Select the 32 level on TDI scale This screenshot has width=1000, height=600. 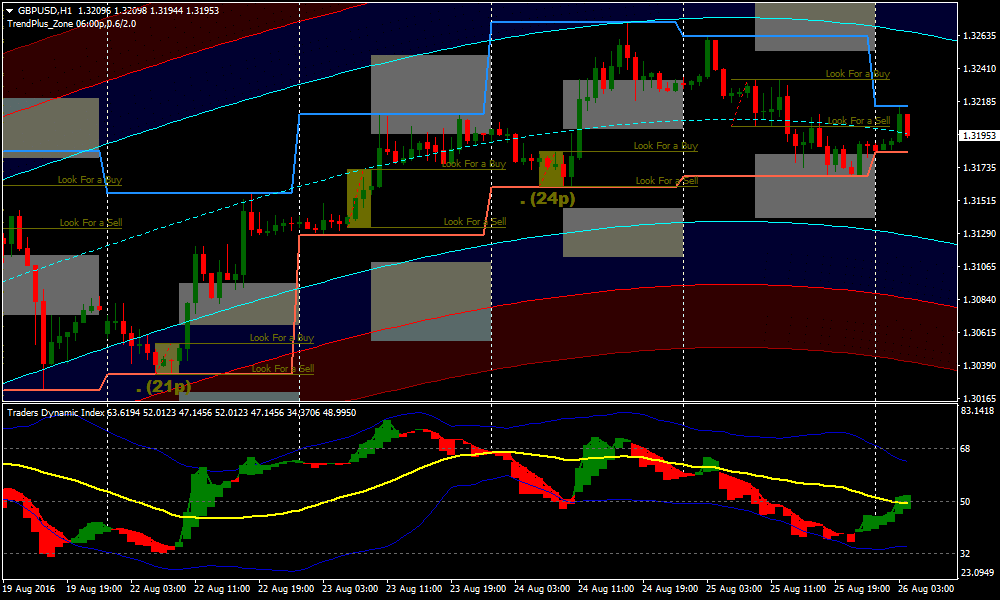966,553
